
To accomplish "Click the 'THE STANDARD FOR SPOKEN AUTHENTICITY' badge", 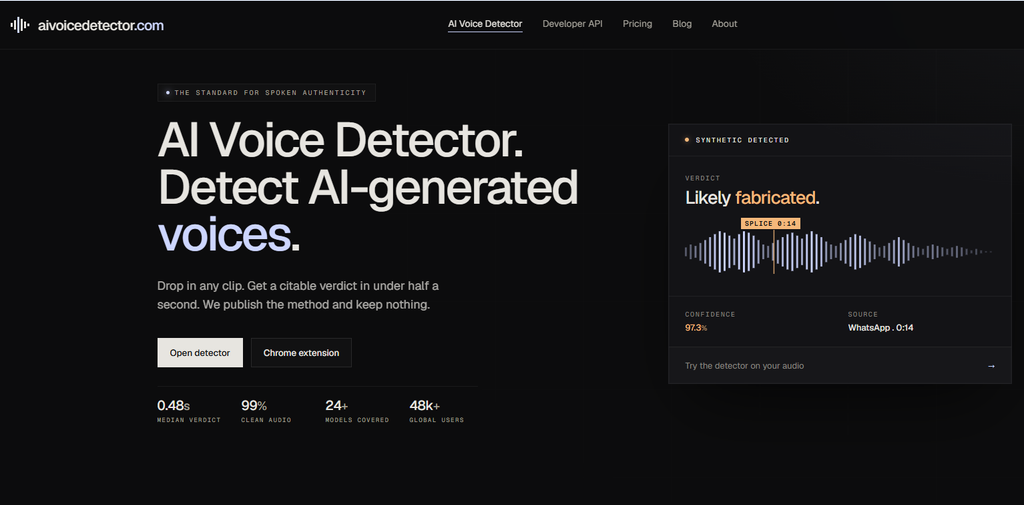I will click(266, 93).
